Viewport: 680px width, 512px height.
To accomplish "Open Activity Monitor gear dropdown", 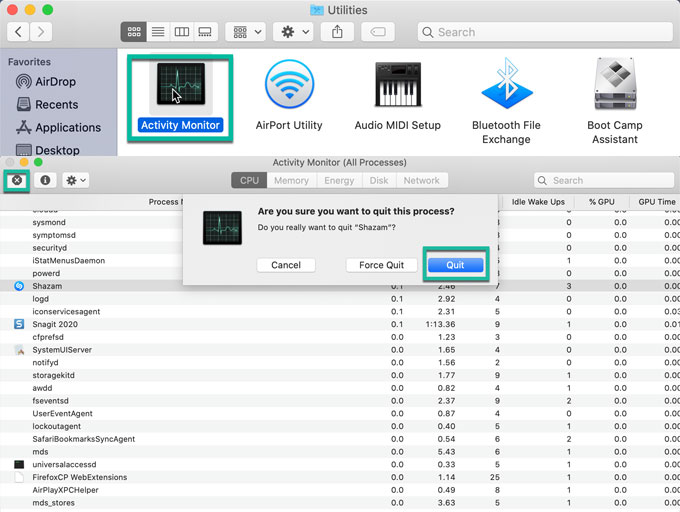I will pyautogui.click(x=75, y=180).
